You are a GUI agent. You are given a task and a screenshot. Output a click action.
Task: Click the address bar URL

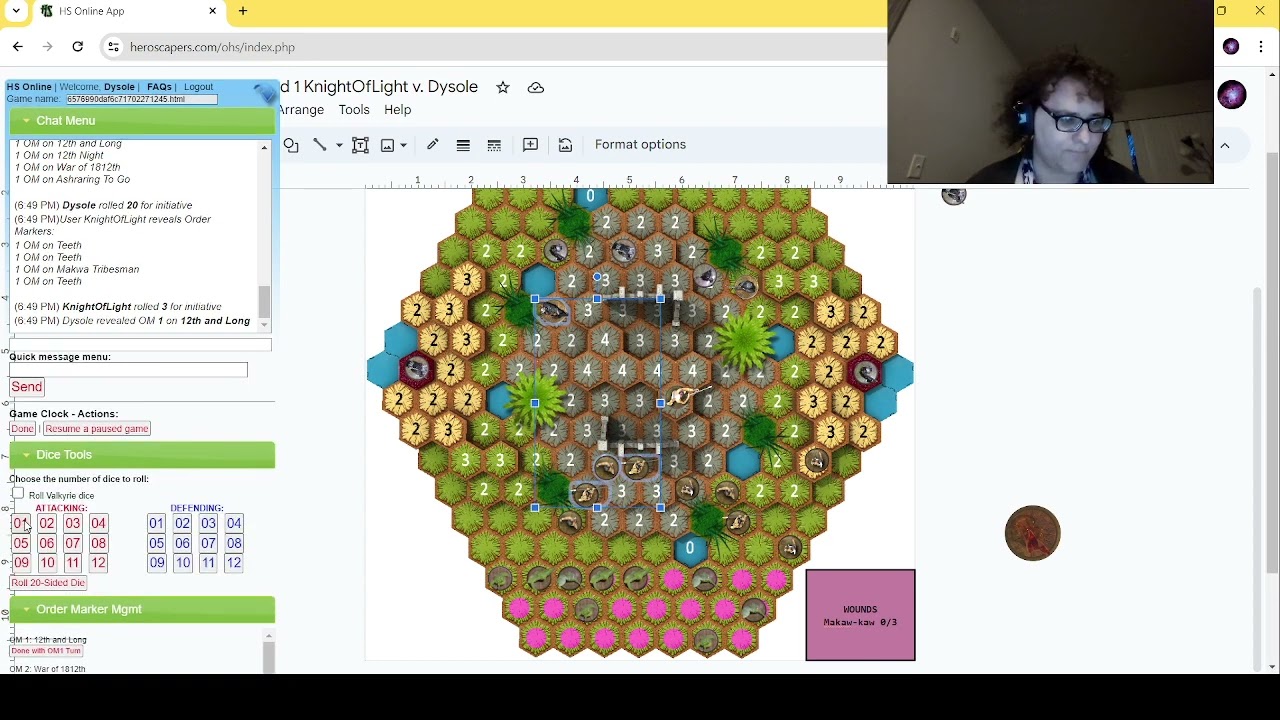click(x=212, y=47)
